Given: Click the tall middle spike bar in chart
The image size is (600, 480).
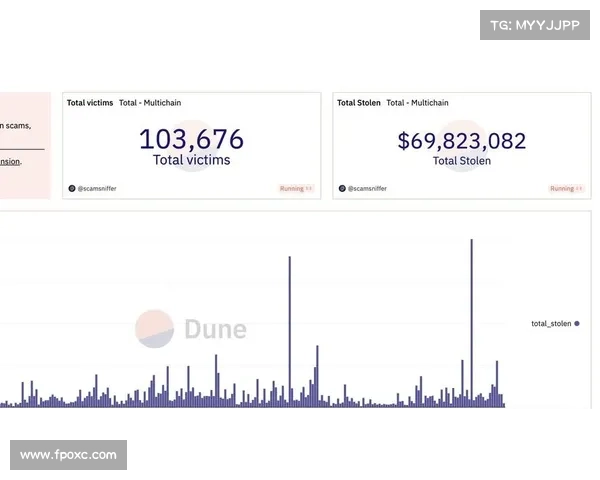Looking at the screenshot, I should pyautogui.click(x=290, y=330).
